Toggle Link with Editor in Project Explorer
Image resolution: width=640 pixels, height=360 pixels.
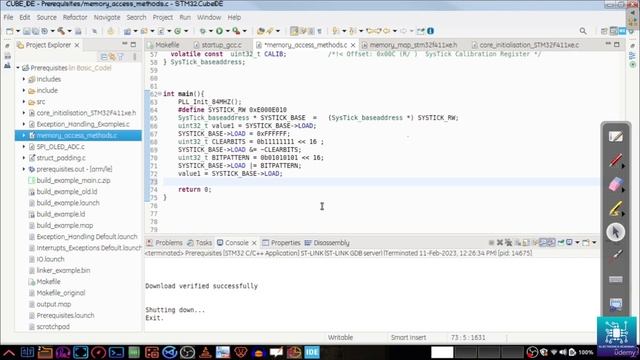[112, 57]
